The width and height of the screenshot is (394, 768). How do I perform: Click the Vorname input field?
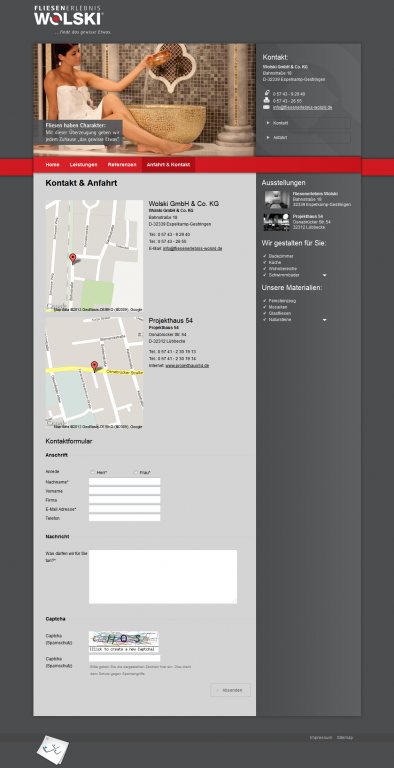[124, 491]
